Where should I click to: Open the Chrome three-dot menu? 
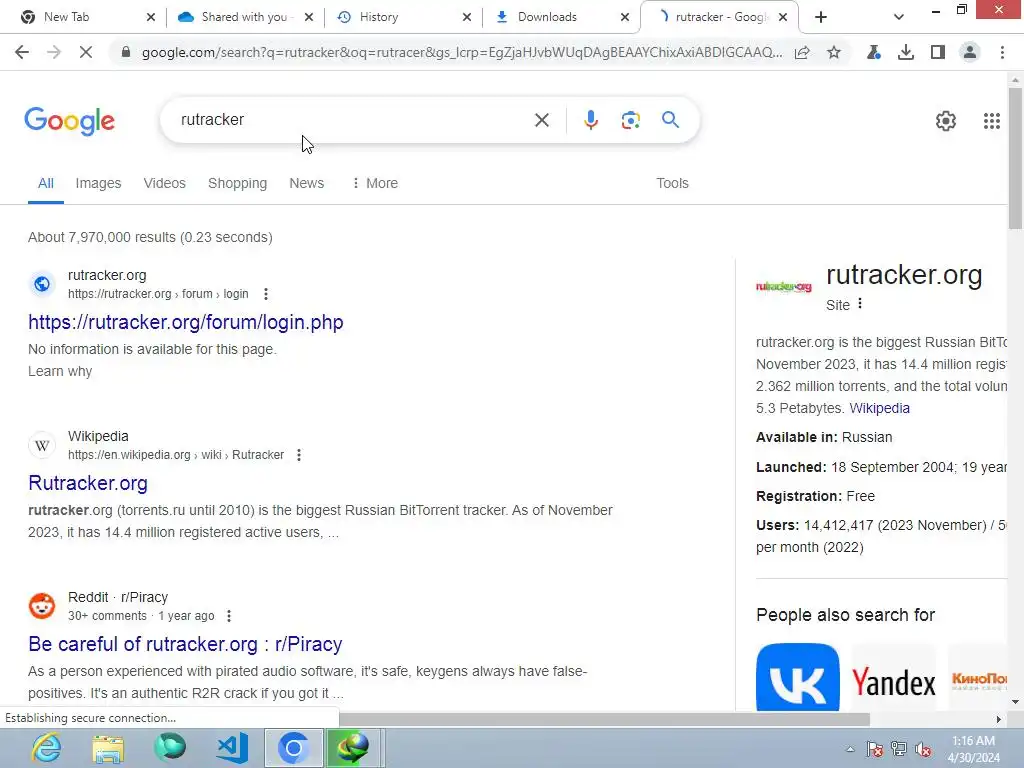[x=1002, y=52]
